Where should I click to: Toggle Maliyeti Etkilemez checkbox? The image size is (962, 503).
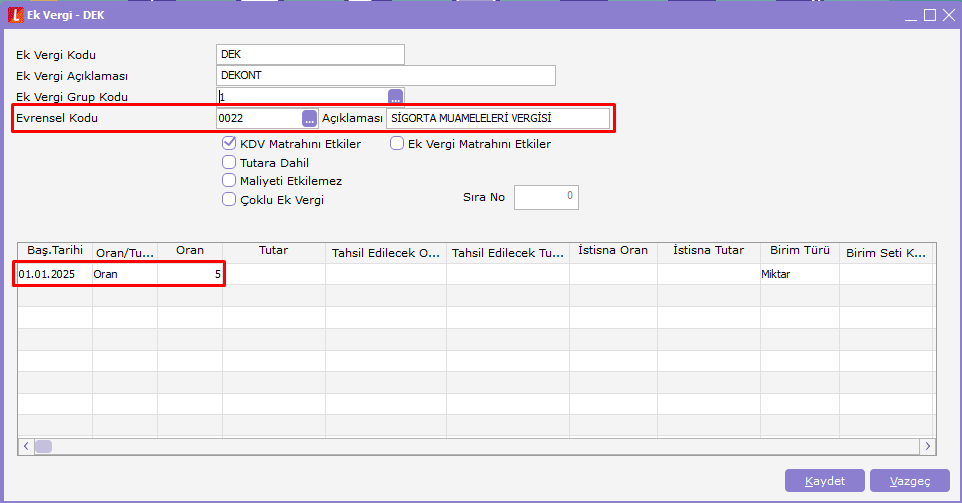[229, 181]
